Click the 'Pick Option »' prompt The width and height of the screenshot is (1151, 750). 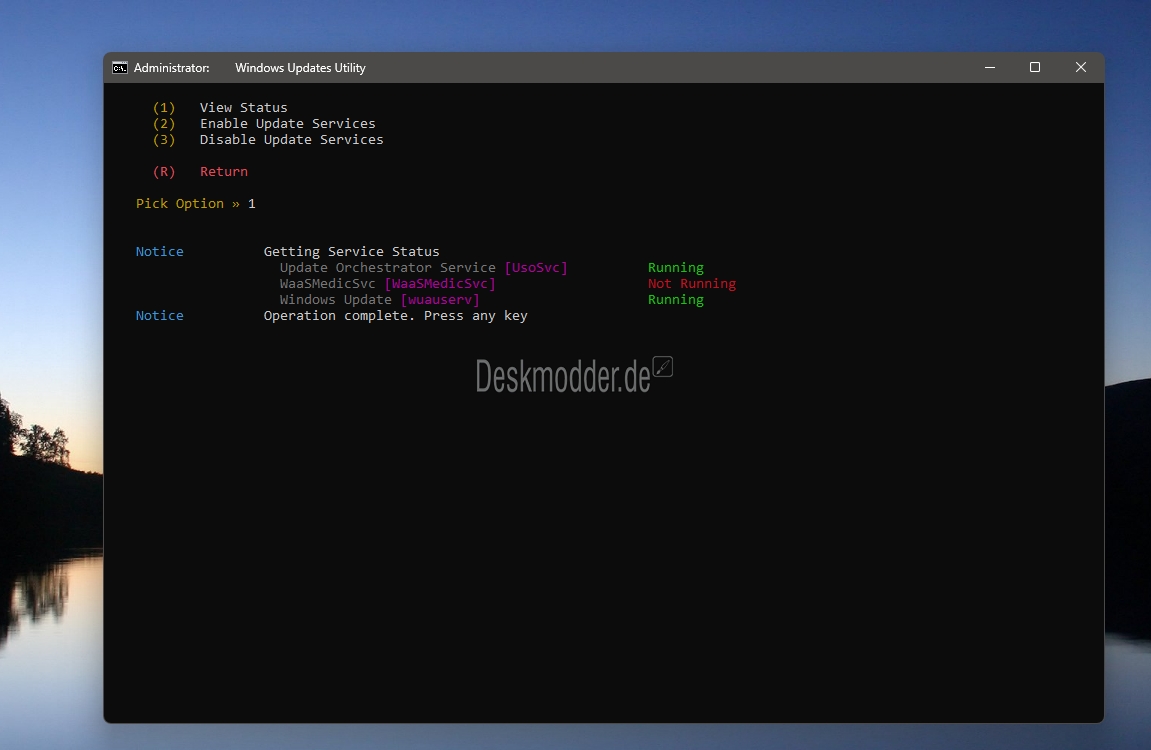click(188, 204)
